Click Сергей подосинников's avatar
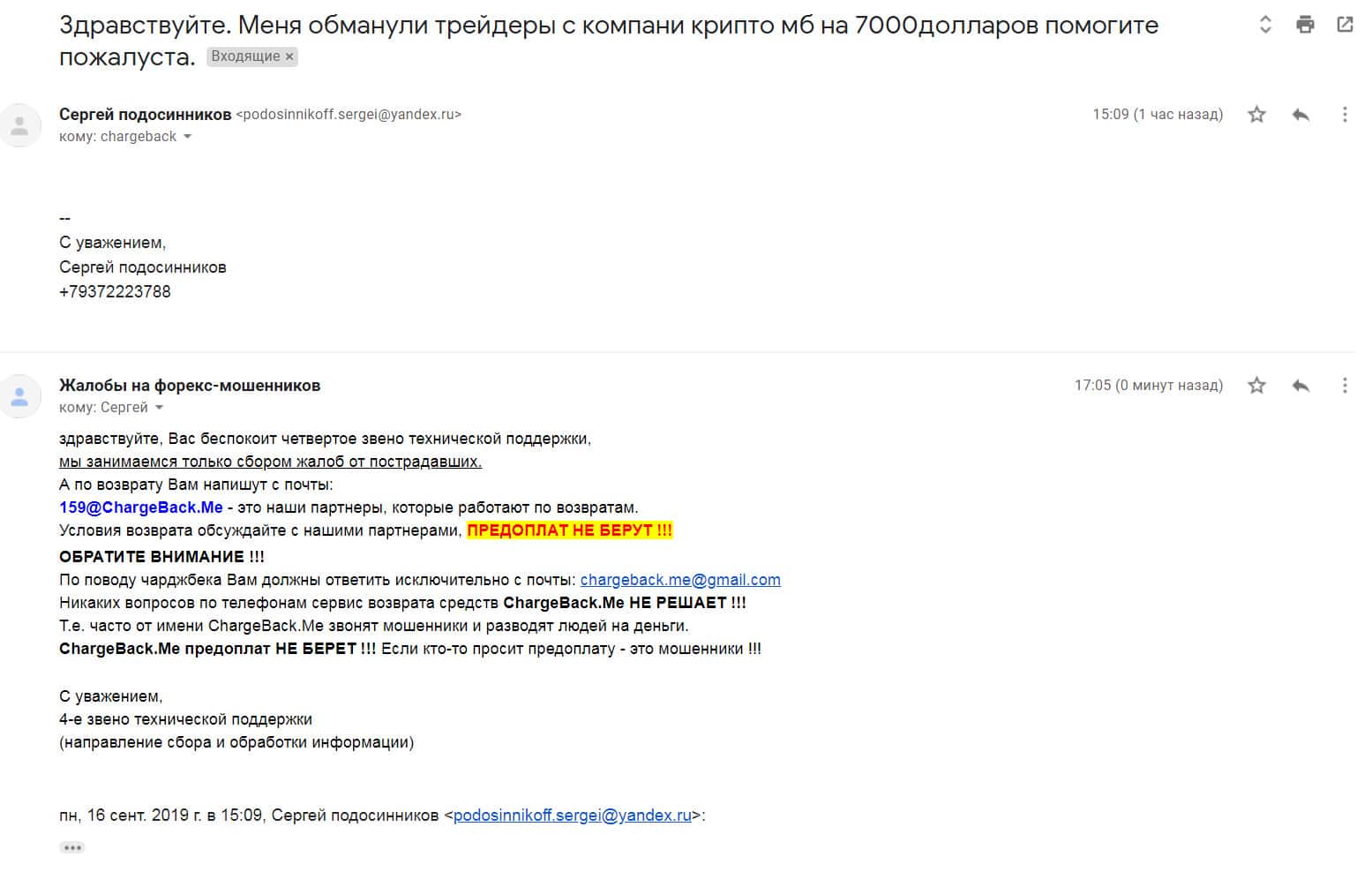1372x872 pixels. [19, 124]
